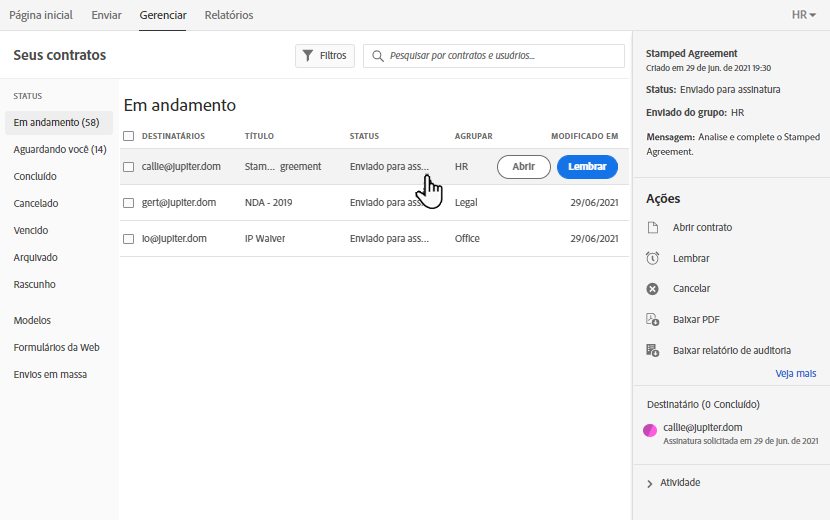The image size is (830, 520).
Task: Click the Baixar PDF icon
Action: click(652, 320)
